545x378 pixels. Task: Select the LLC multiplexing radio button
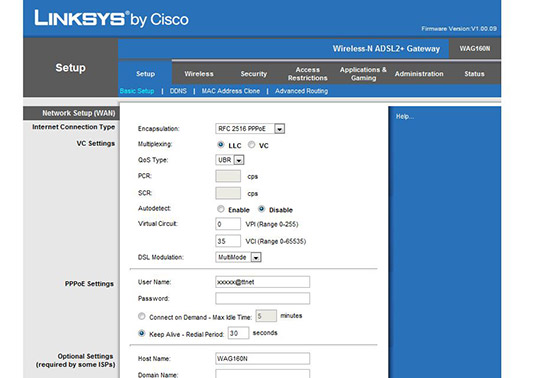220,144
